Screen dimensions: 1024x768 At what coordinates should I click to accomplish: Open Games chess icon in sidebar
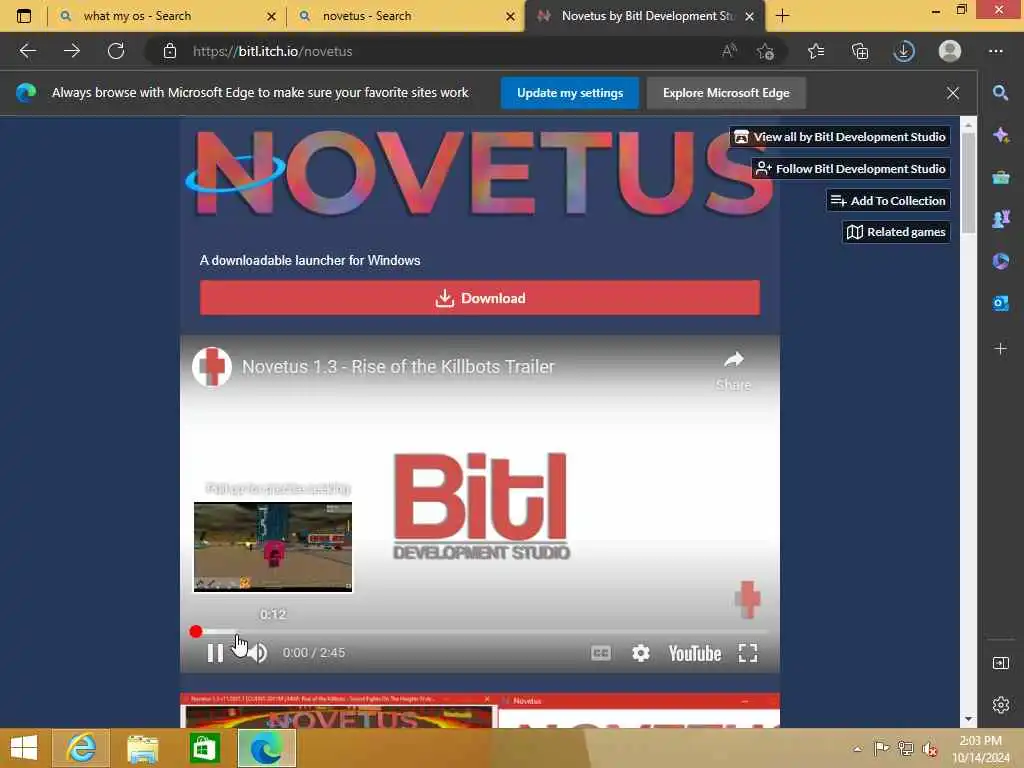1000,219
